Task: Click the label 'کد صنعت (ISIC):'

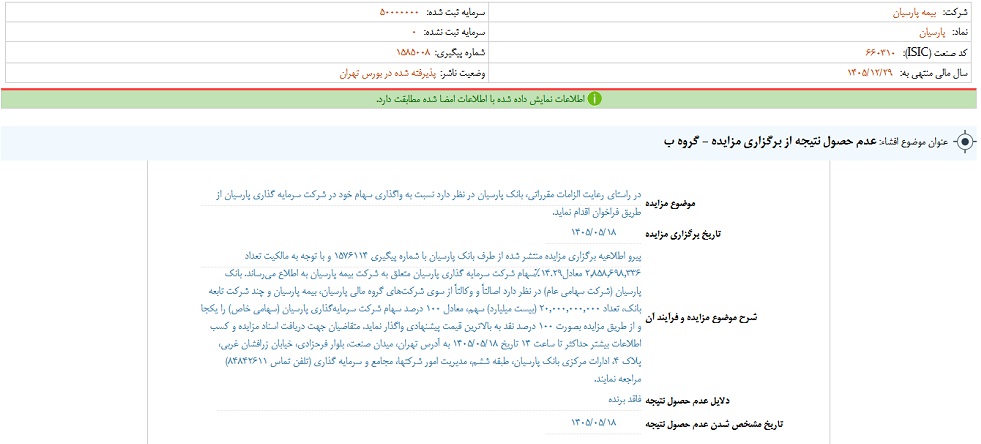Action: 933,53
